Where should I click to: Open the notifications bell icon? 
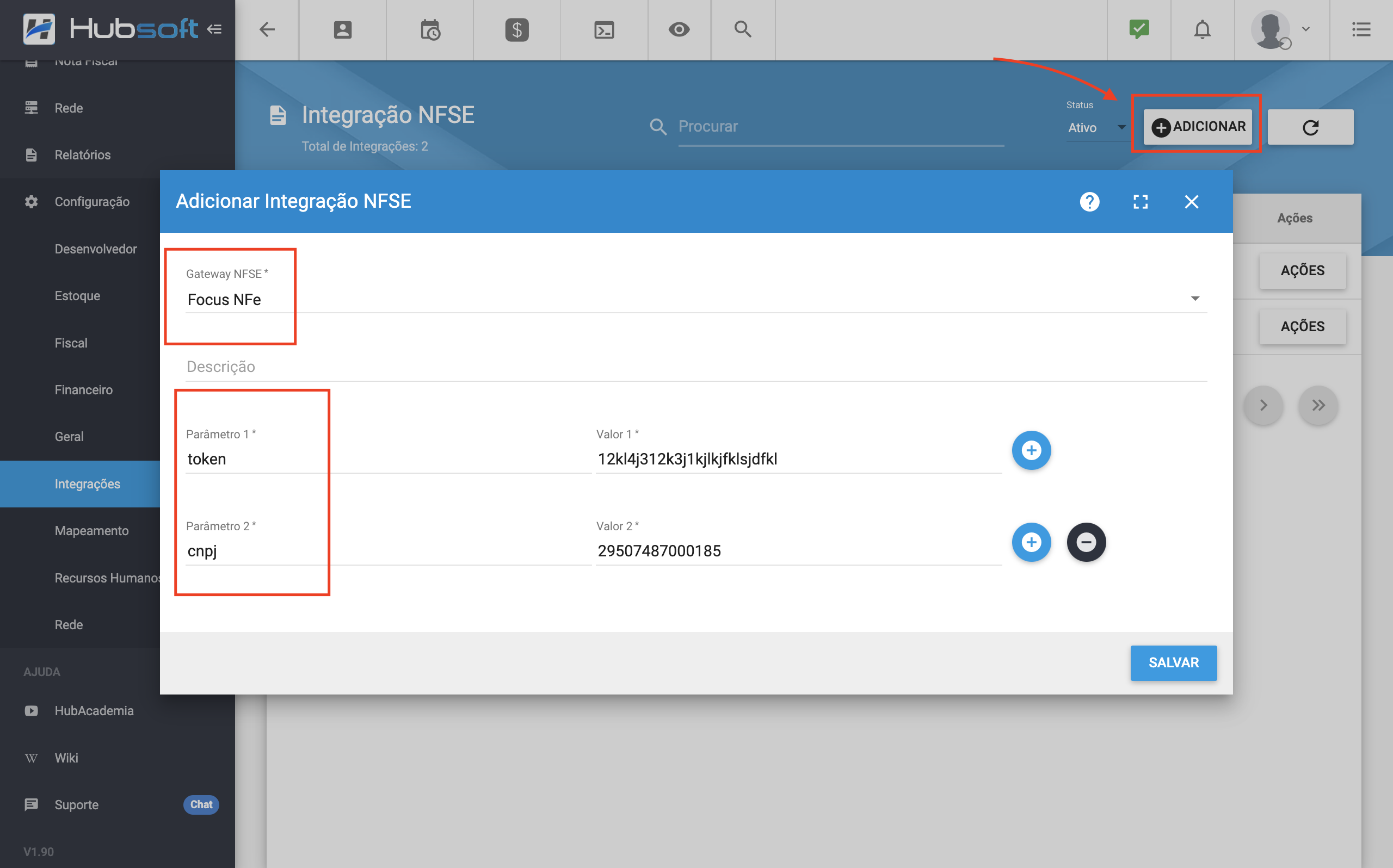tap(1203, 30)
